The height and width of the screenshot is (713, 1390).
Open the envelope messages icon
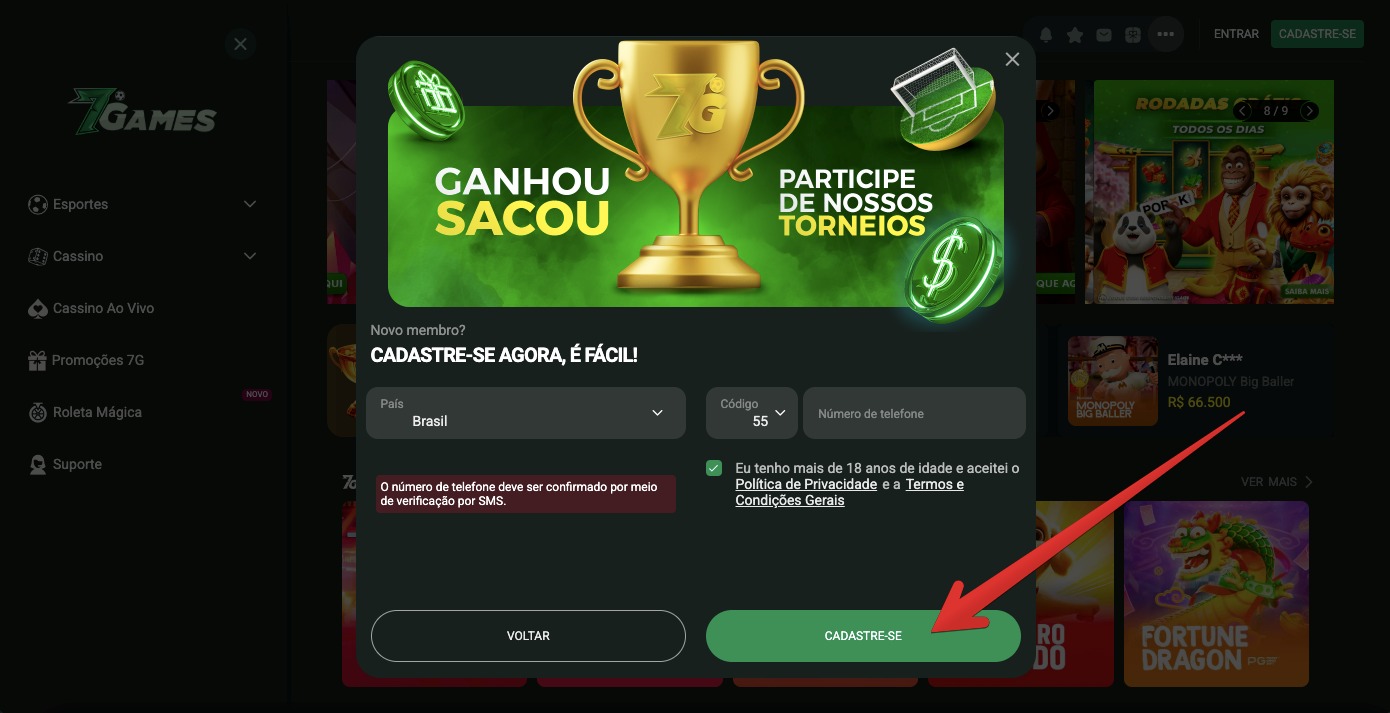tap(1104, 35)
